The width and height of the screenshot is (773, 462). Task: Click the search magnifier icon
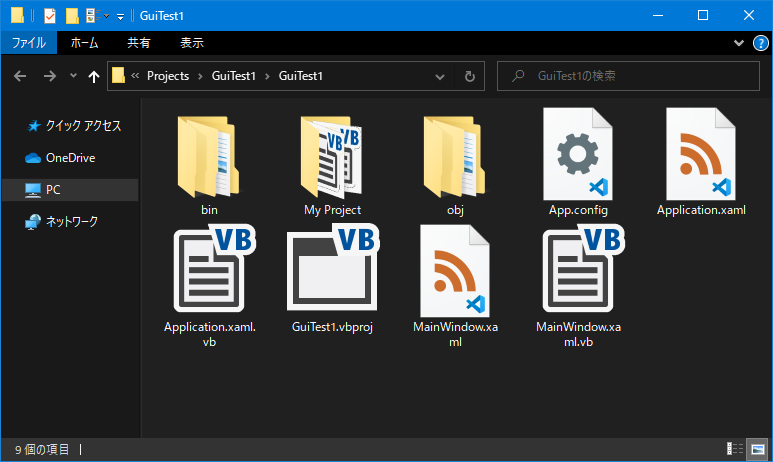point(518,76)
